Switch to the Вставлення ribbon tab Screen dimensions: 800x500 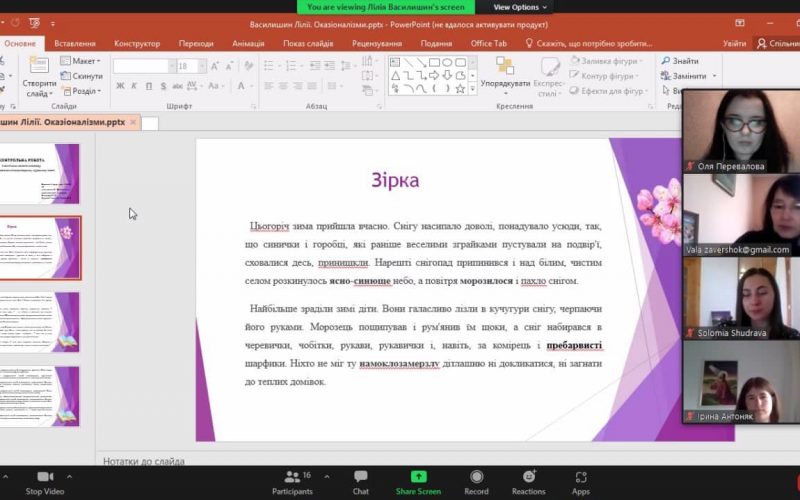click(x=75, y=43)
